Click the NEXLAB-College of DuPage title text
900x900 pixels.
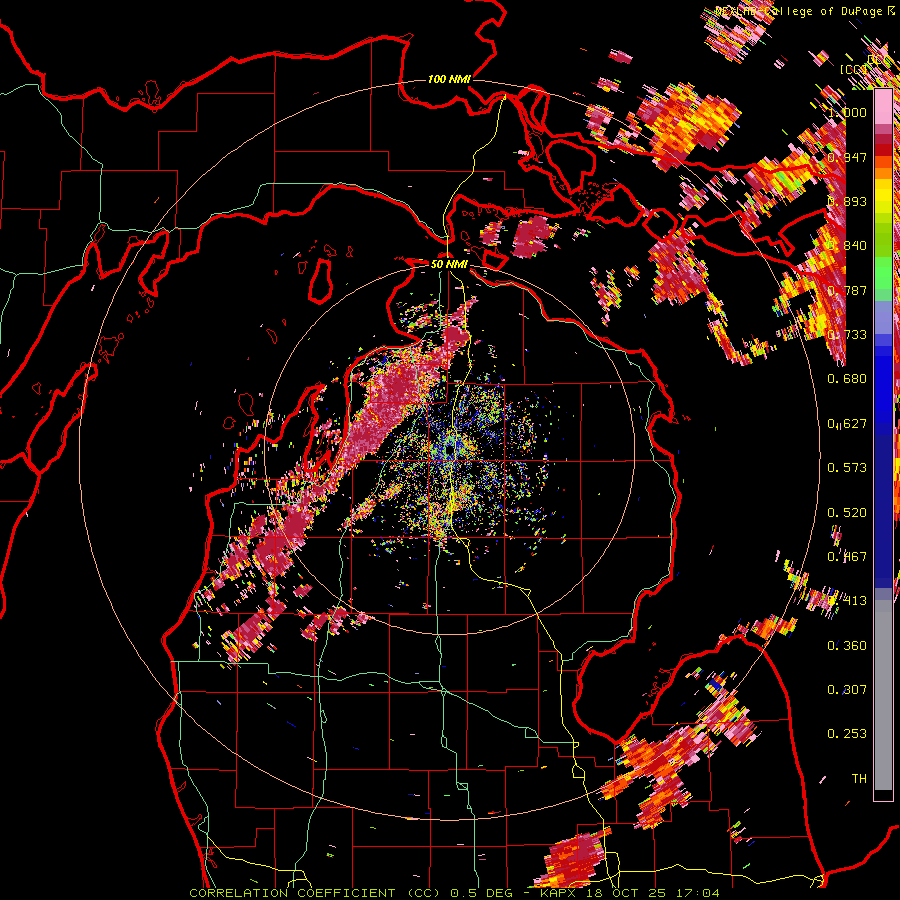[x=801, y=11]
